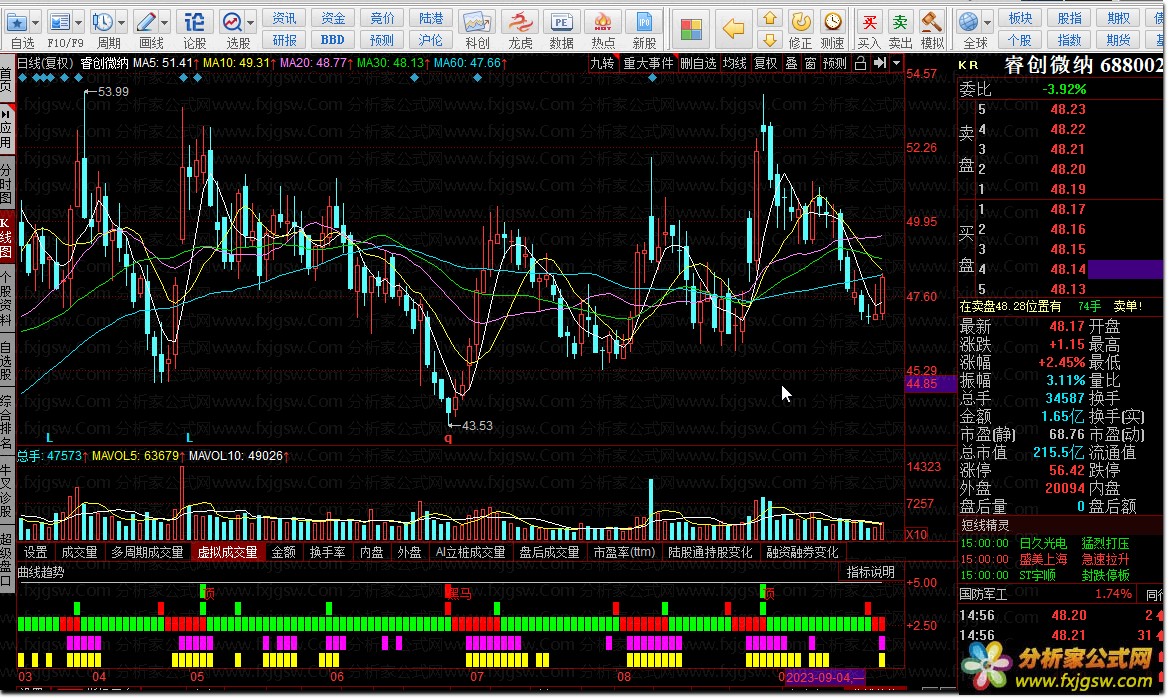This screenshot has height=698, width=1169.
Task: Click the 竞价 auction button
Action: tap(382, 18)
